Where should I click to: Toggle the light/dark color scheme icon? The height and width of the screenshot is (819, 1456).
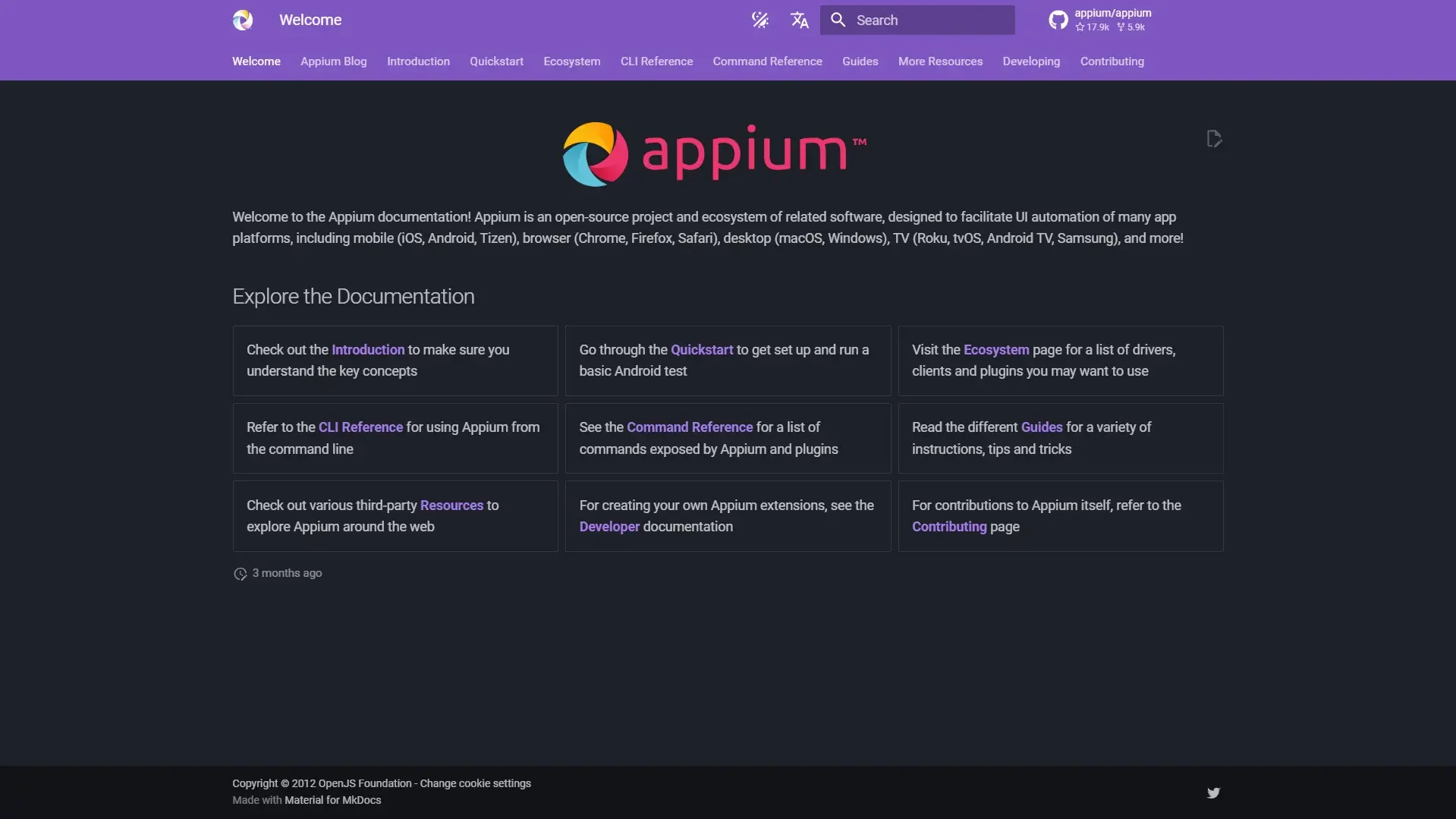click(x=760, y=20)
